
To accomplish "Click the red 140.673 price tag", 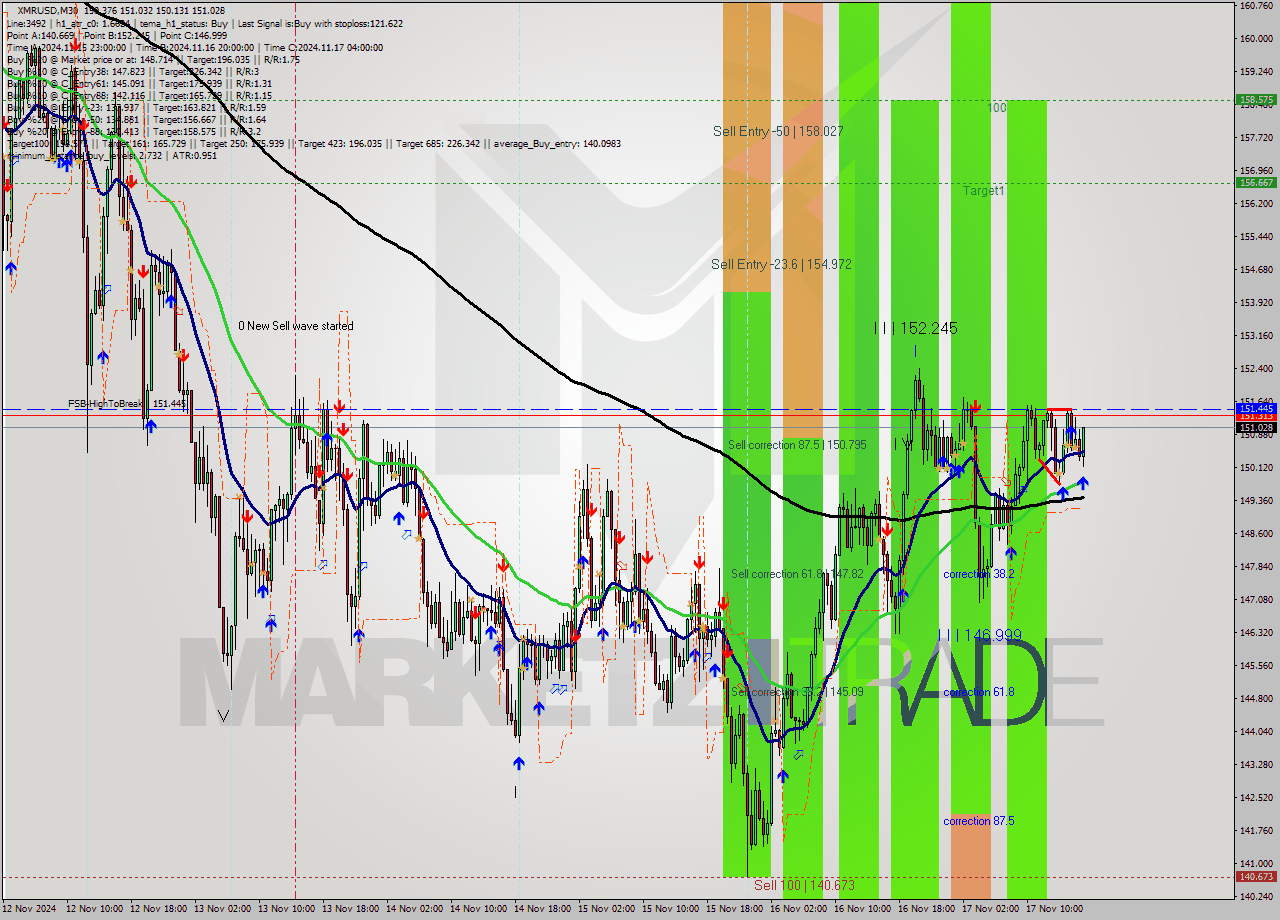I will [x=1256, y=877].
